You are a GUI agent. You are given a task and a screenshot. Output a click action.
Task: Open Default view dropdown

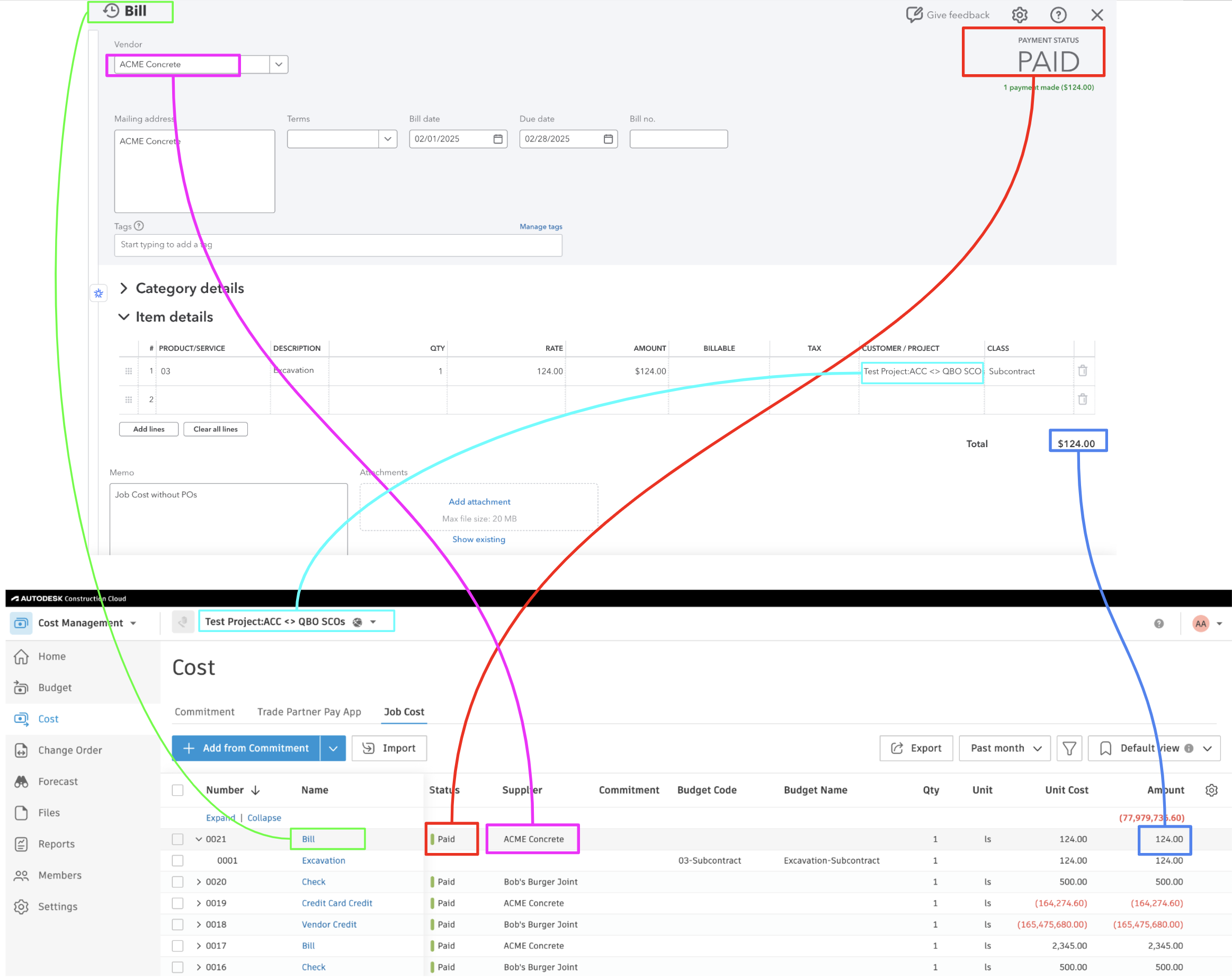pos(1154,748)
